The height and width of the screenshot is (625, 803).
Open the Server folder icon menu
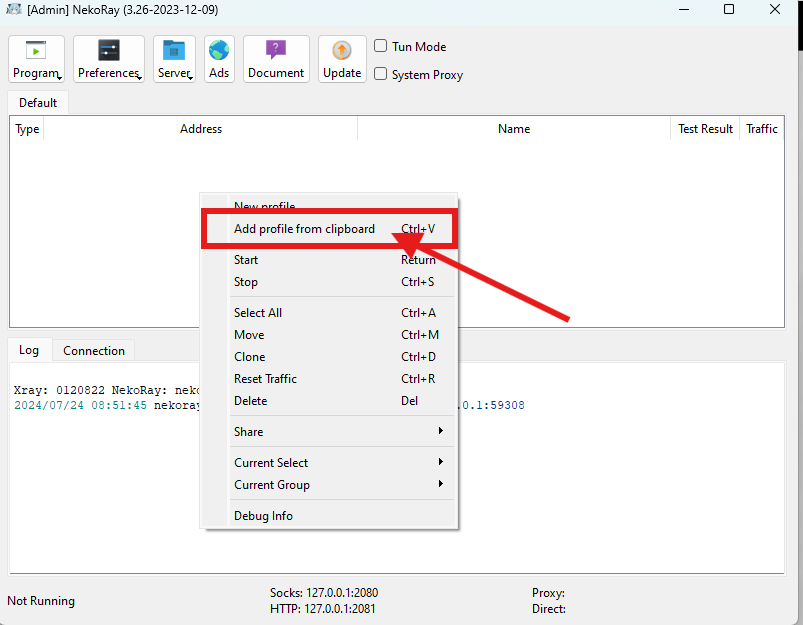coord(174,59)
